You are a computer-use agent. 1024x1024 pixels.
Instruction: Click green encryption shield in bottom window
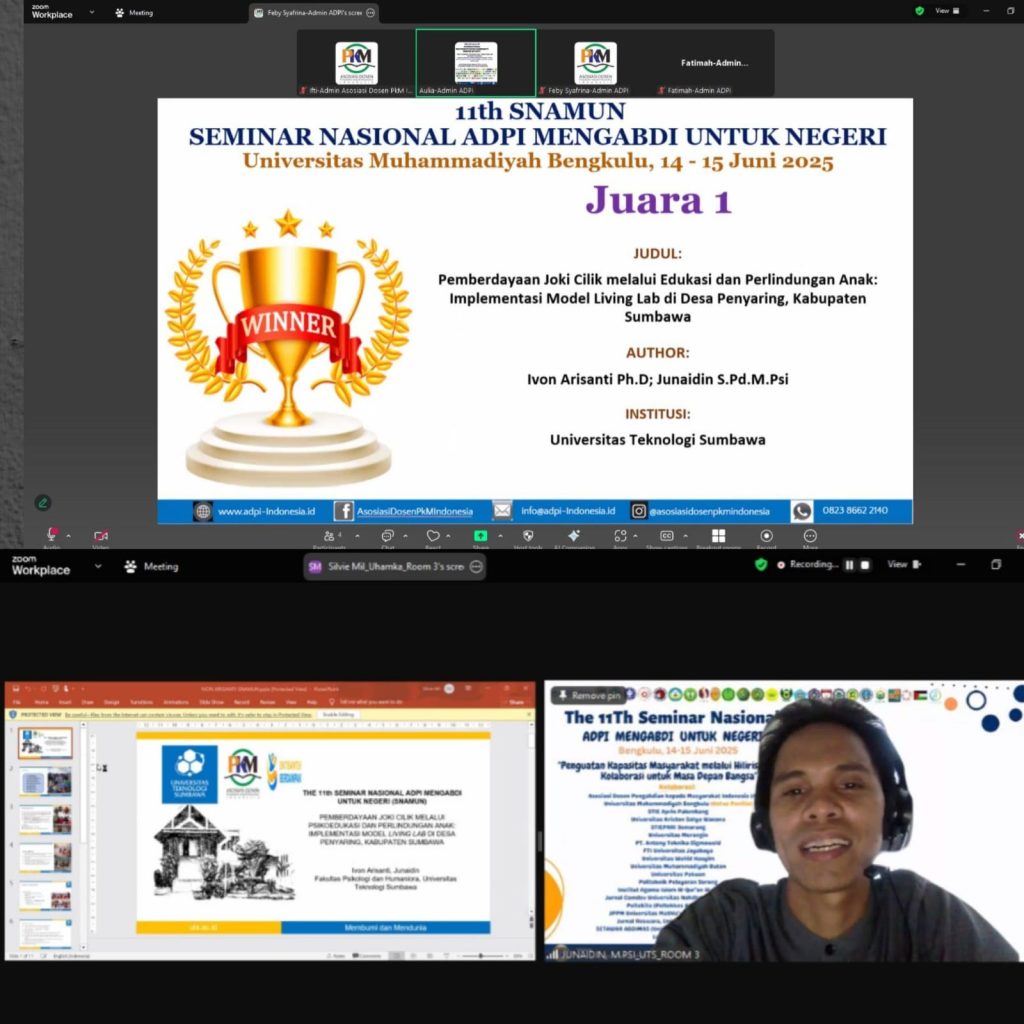(761, 565)
